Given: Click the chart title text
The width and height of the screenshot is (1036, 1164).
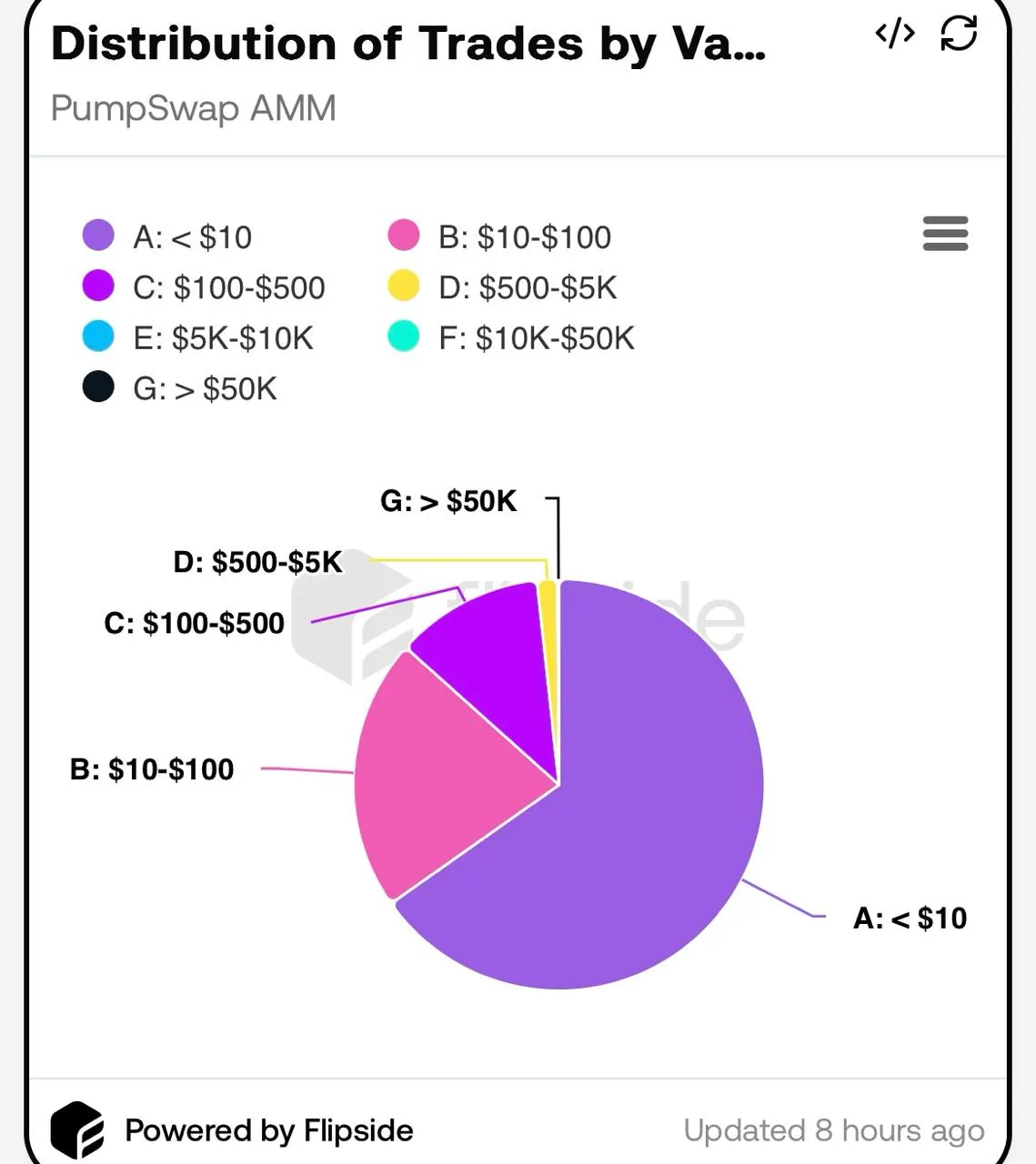Looking at the screenshot, I should (x=407, y=44).
